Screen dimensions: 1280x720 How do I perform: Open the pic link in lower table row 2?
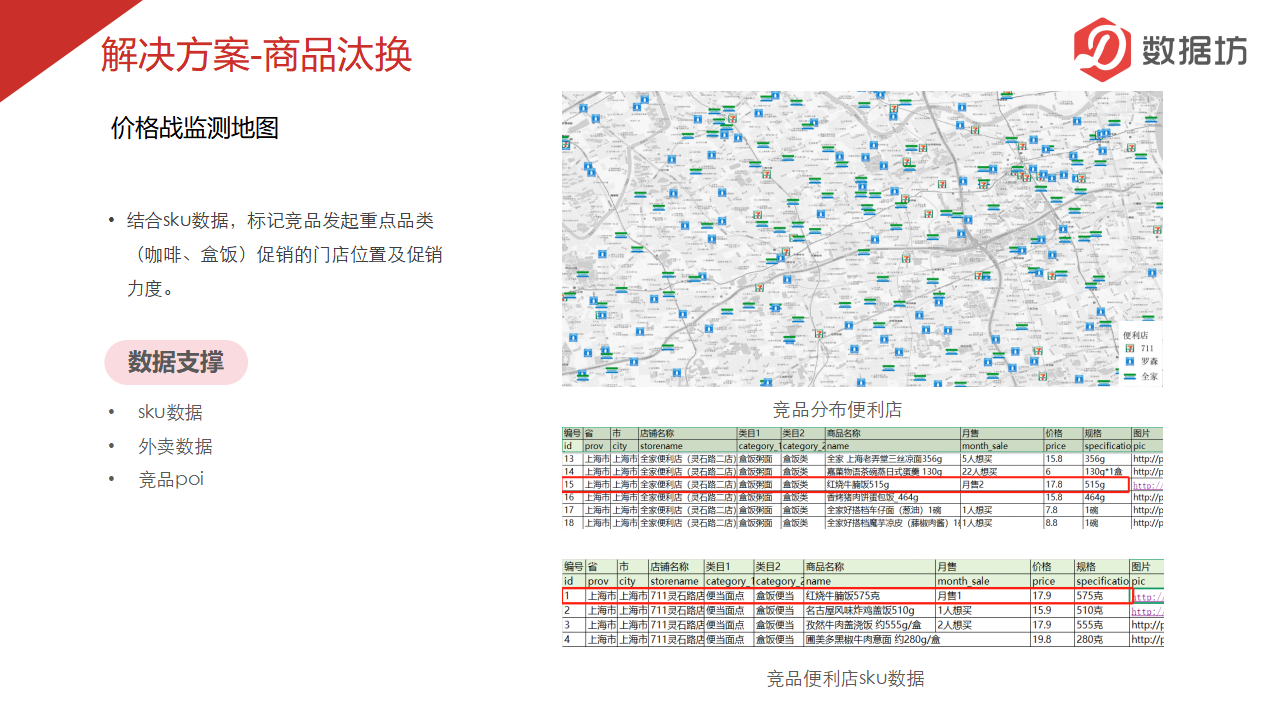click(1148, 611)
